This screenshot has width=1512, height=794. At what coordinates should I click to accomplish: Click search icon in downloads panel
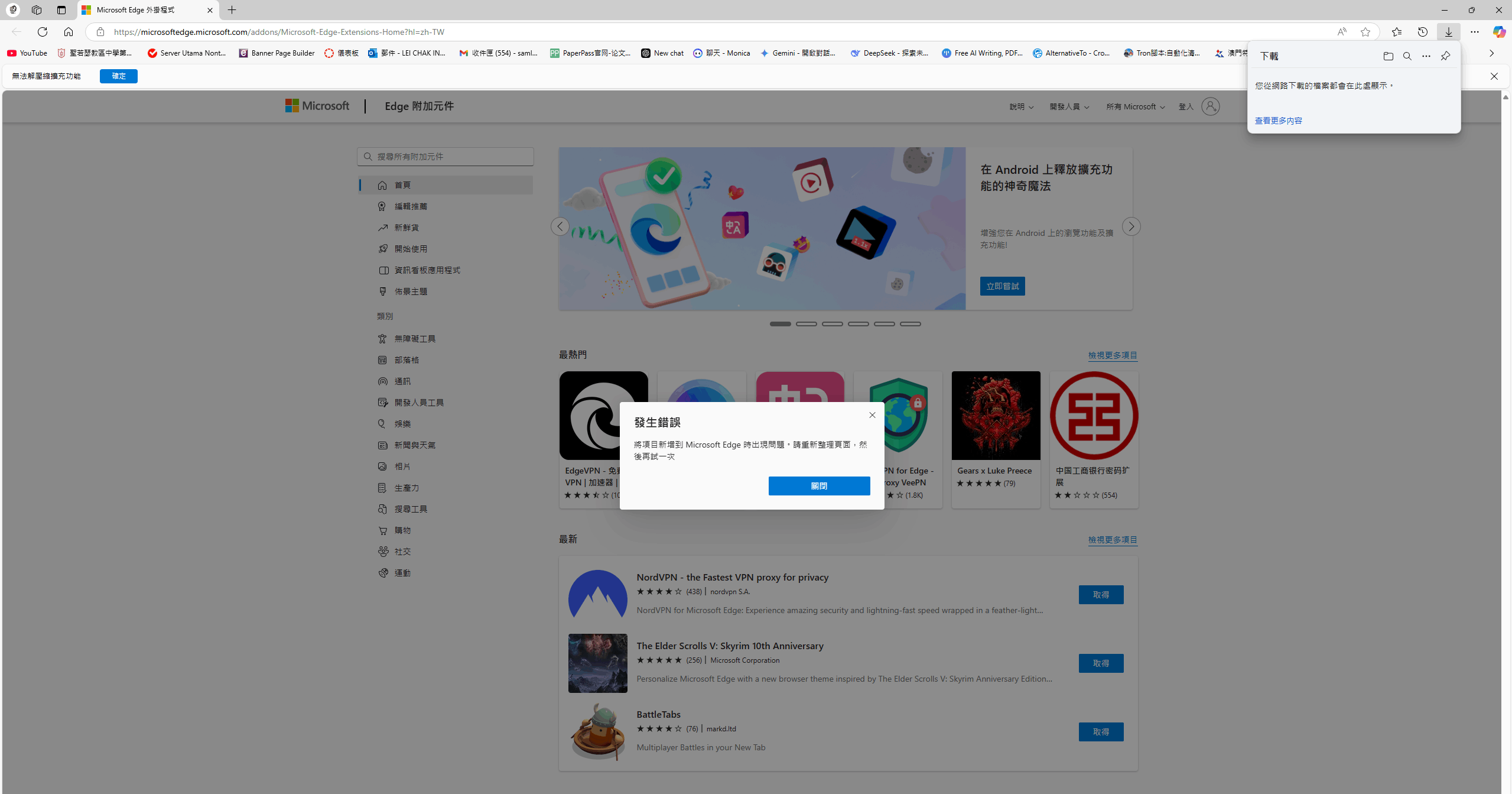(1407, 56)
